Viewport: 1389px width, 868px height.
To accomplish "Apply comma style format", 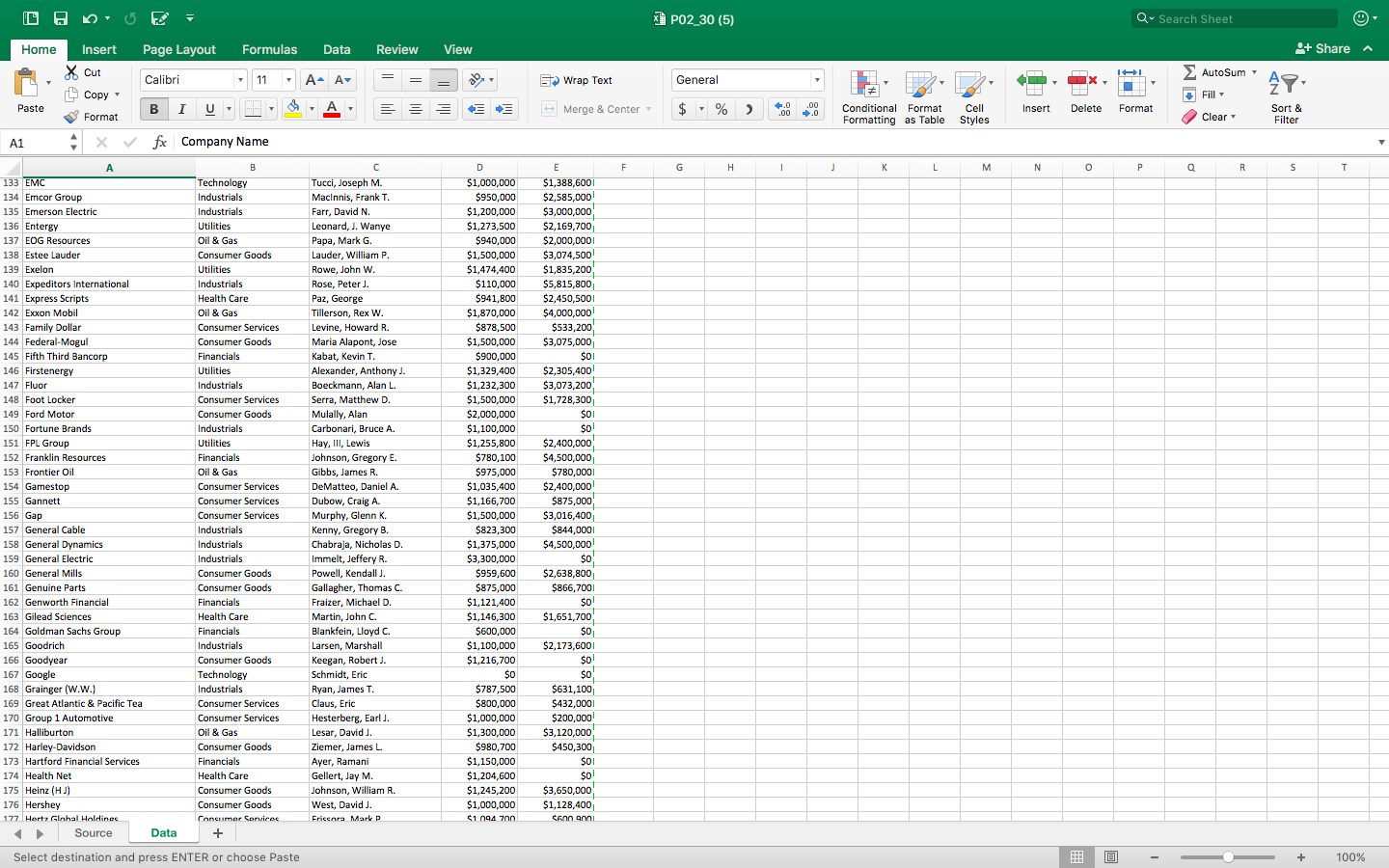I will click(x=749, y=109).
